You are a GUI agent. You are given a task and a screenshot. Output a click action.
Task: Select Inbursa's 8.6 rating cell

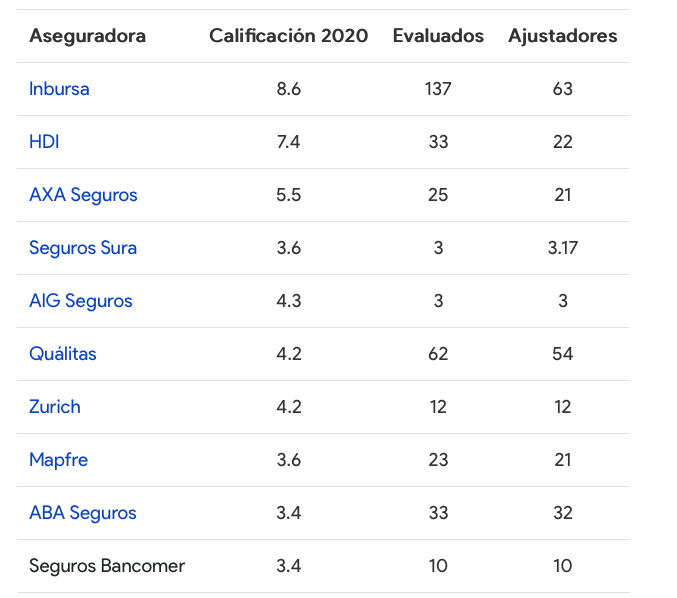(x=288, y=89)
